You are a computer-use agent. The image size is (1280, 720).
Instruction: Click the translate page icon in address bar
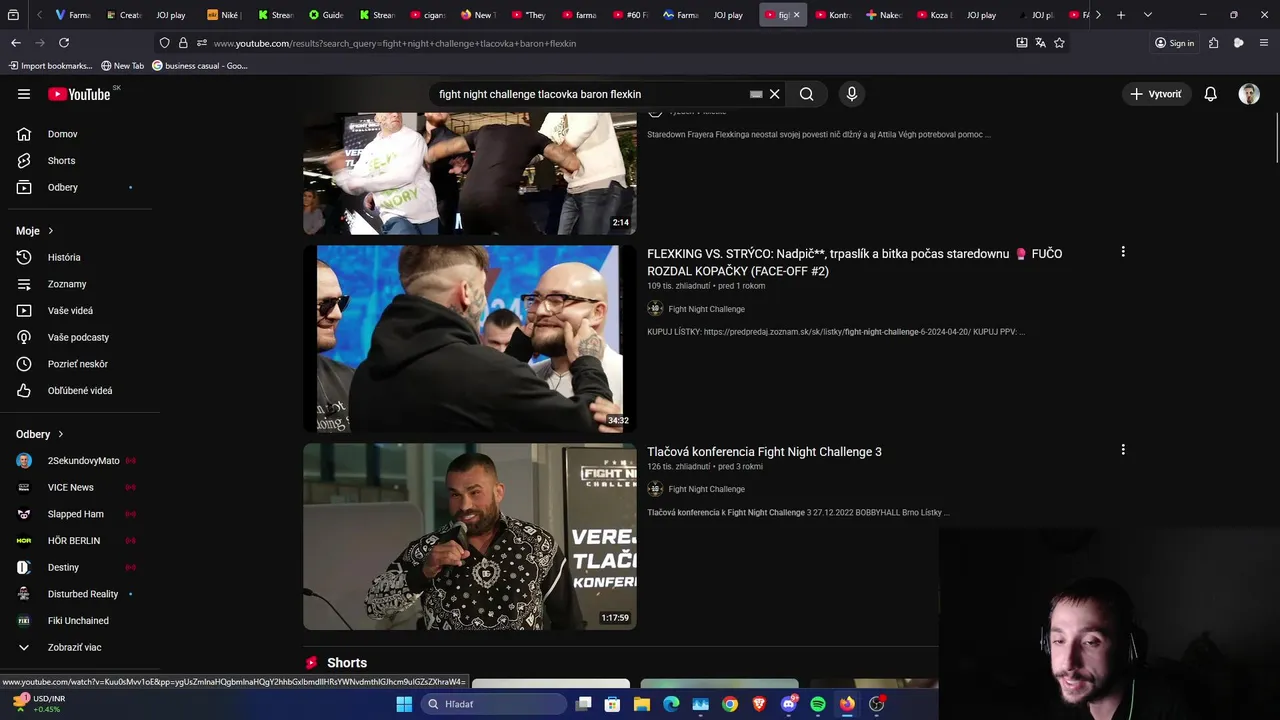[1040, 43]
